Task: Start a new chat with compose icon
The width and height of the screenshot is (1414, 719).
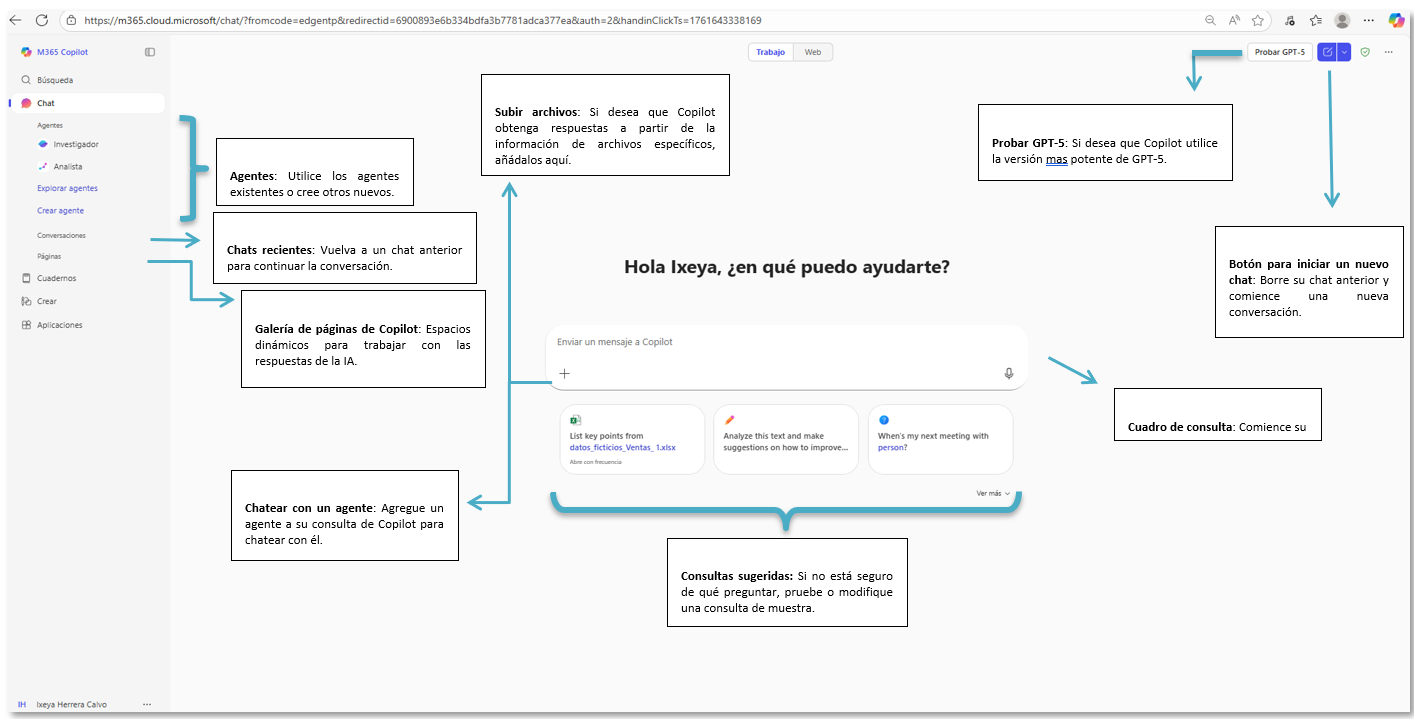Action: point(1326,52)
